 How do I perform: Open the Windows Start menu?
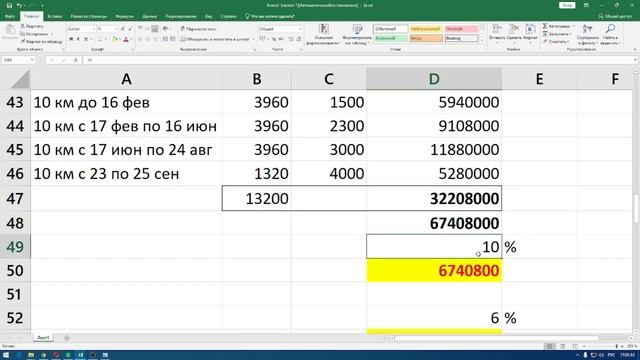point(6,355)
